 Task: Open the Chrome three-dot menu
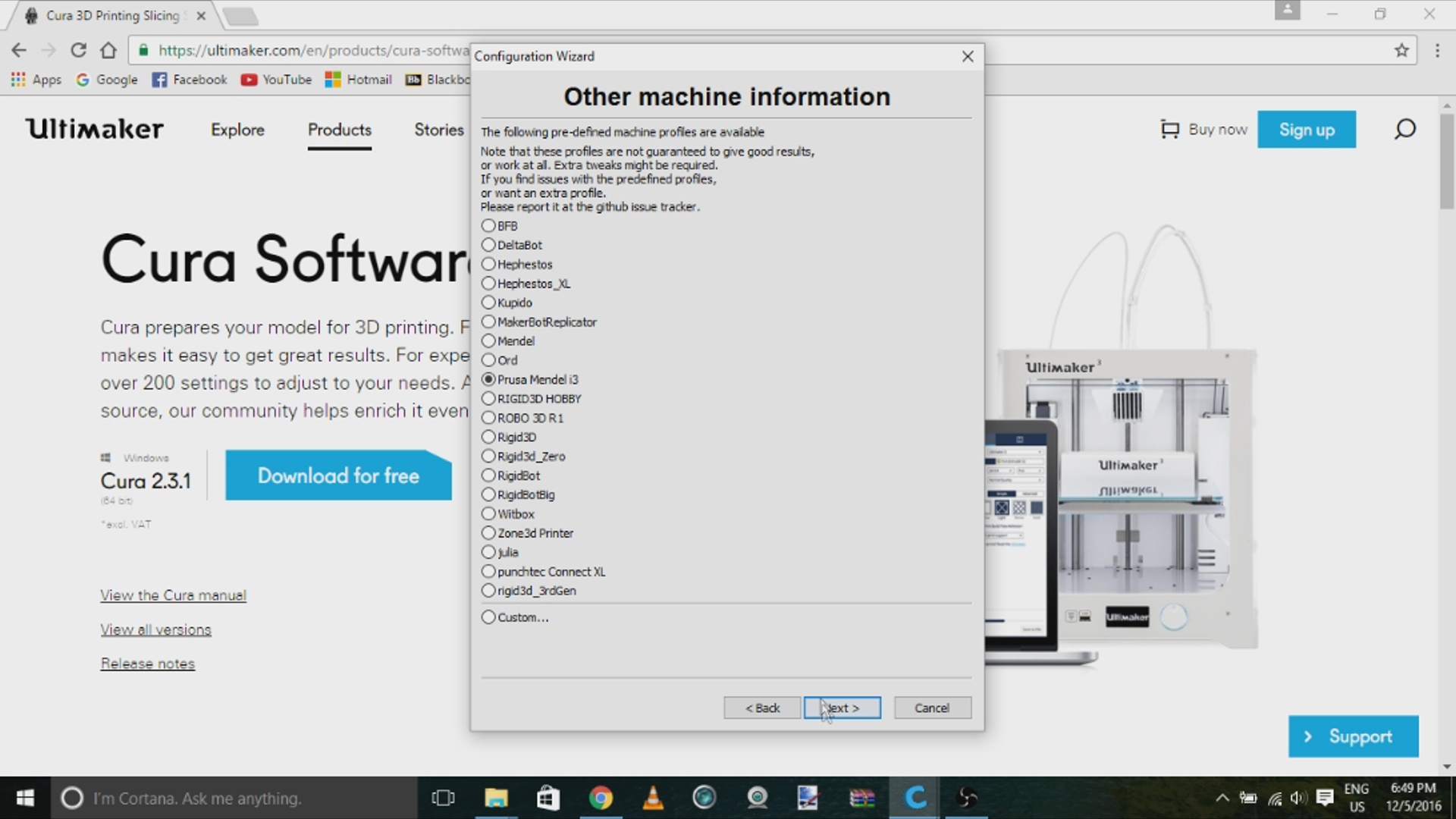pyautogui.click(x=1437, y=50)
